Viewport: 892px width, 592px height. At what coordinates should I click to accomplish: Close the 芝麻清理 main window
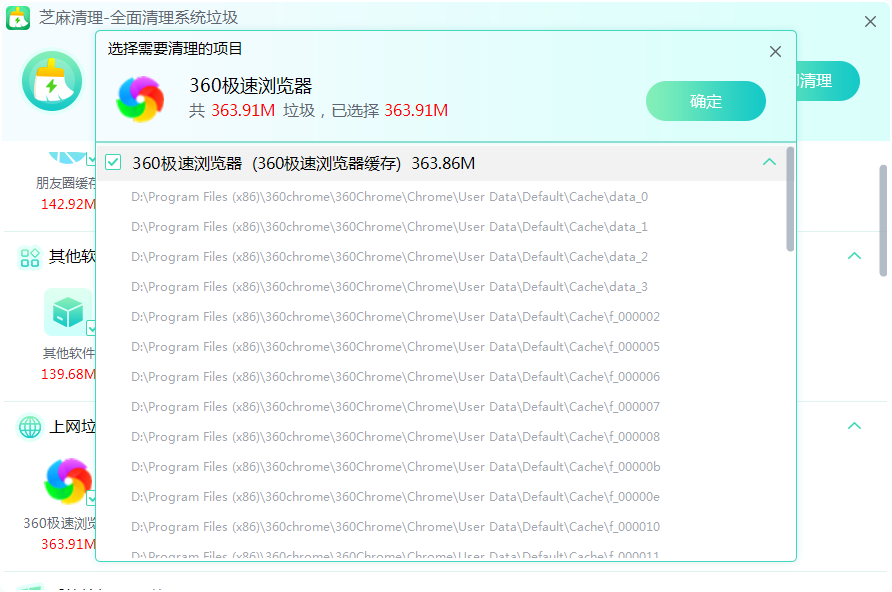coord(870,22)
